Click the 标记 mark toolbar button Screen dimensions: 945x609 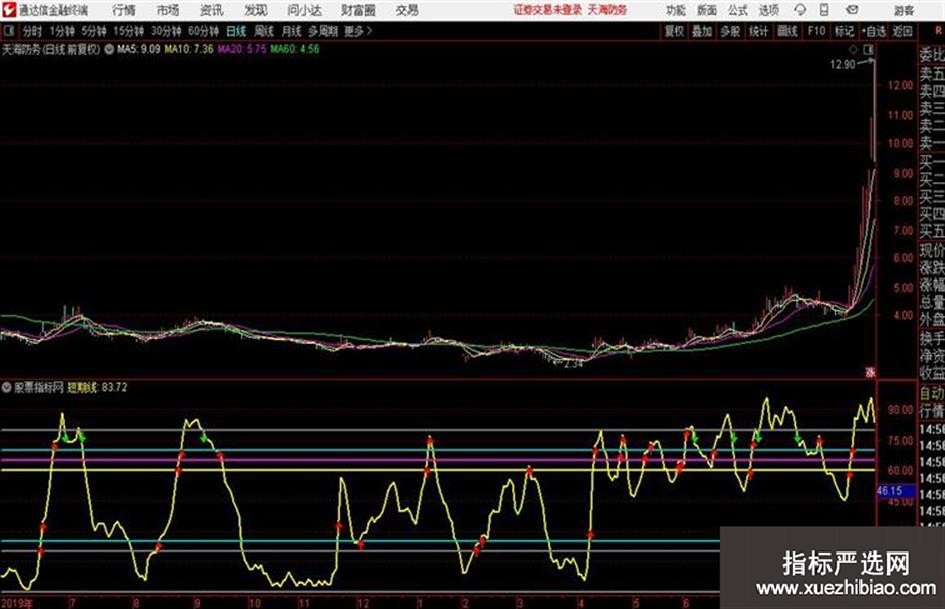(x=844, y=31)
